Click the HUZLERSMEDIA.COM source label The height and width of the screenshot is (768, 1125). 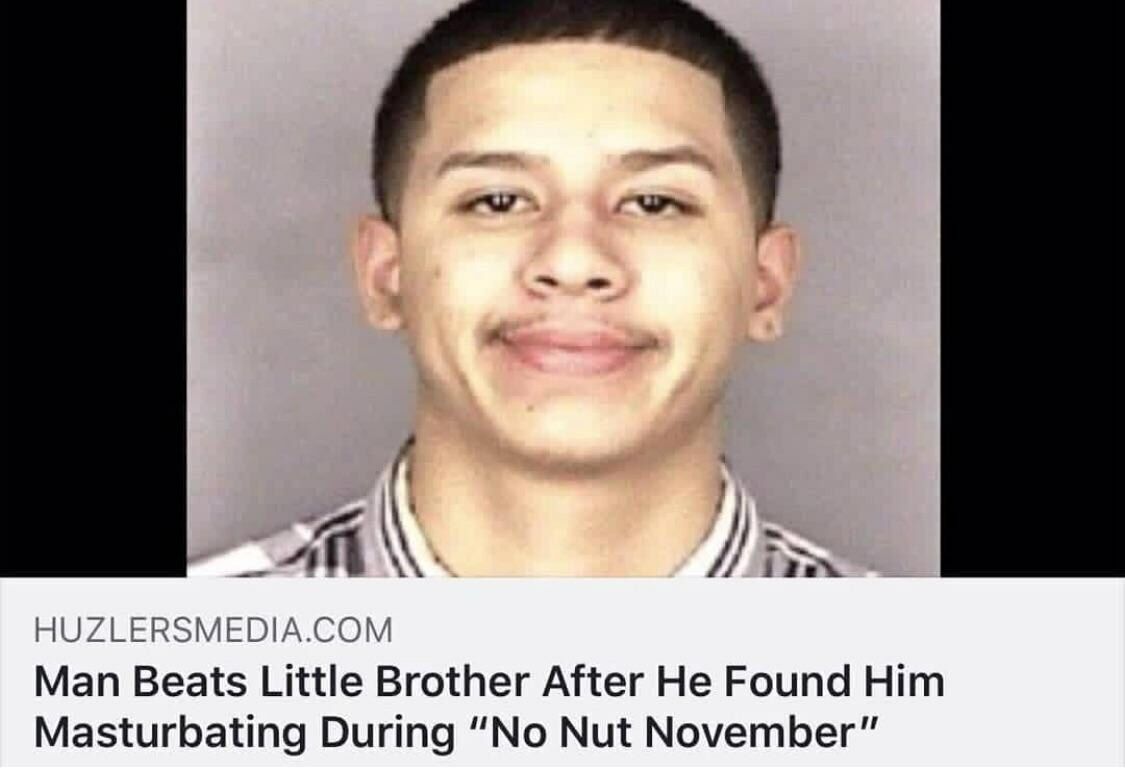tap(213, 629)
